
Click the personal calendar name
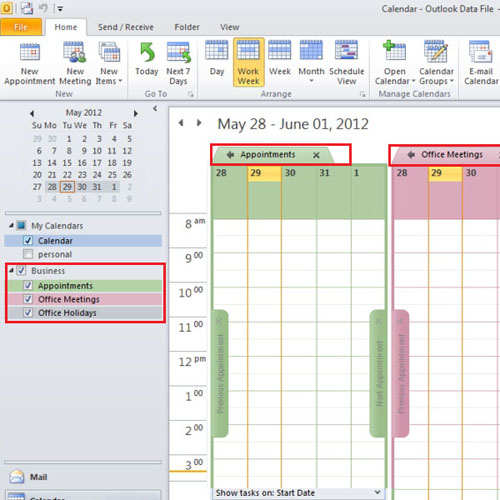55,254
